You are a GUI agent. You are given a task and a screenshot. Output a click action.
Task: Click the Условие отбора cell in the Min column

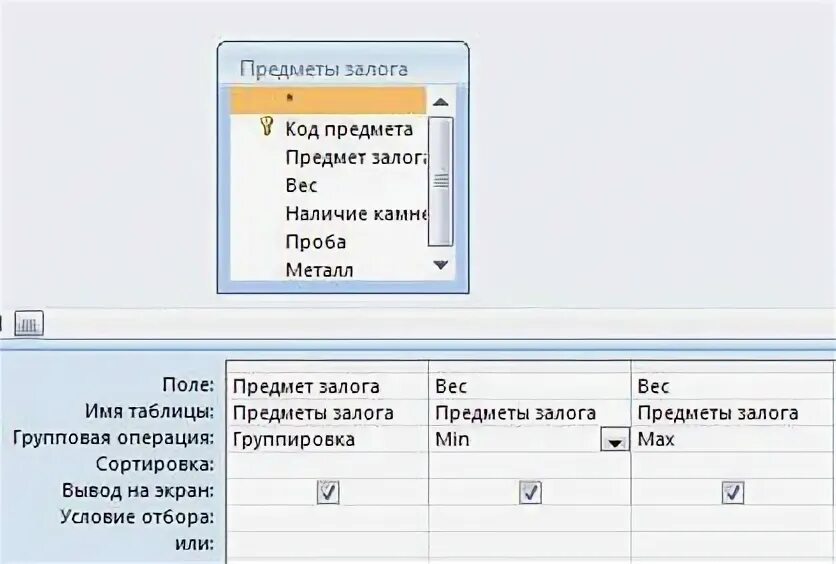[x=529, y=518]
